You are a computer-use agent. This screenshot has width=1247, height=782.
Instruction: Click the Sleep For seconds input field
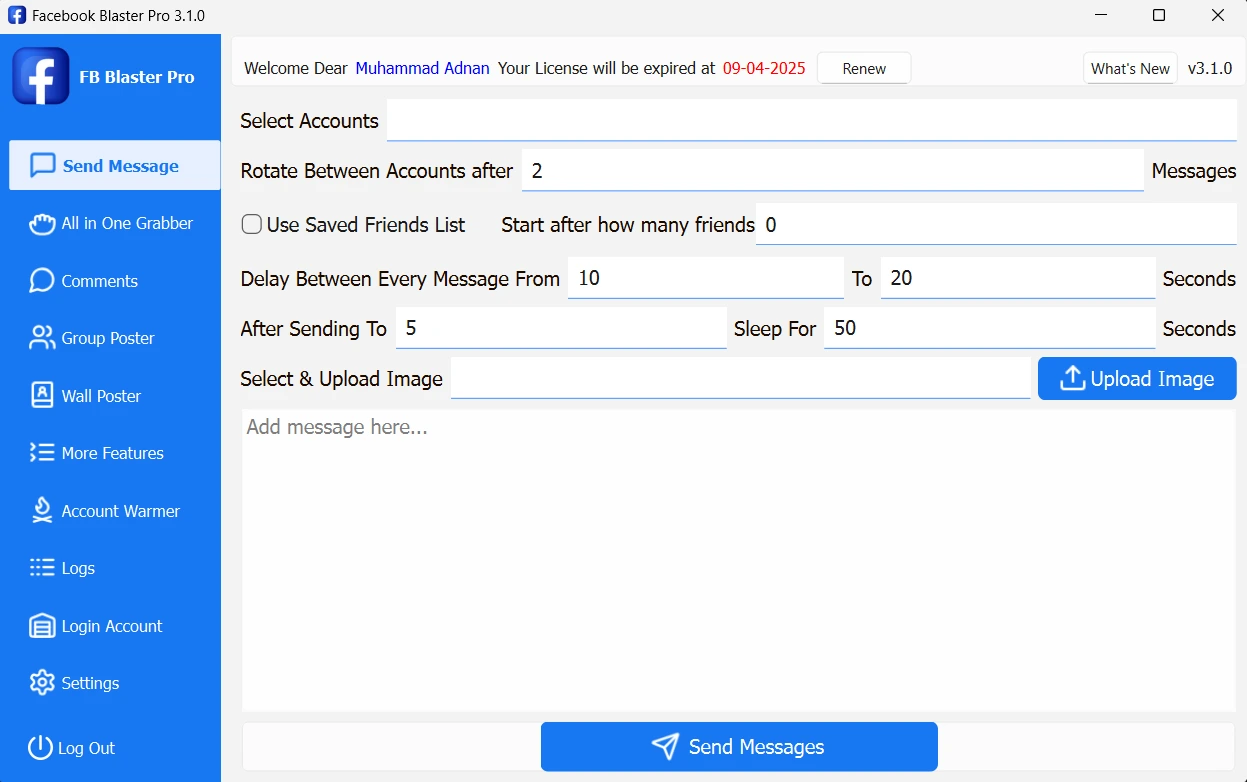point(988,329)
